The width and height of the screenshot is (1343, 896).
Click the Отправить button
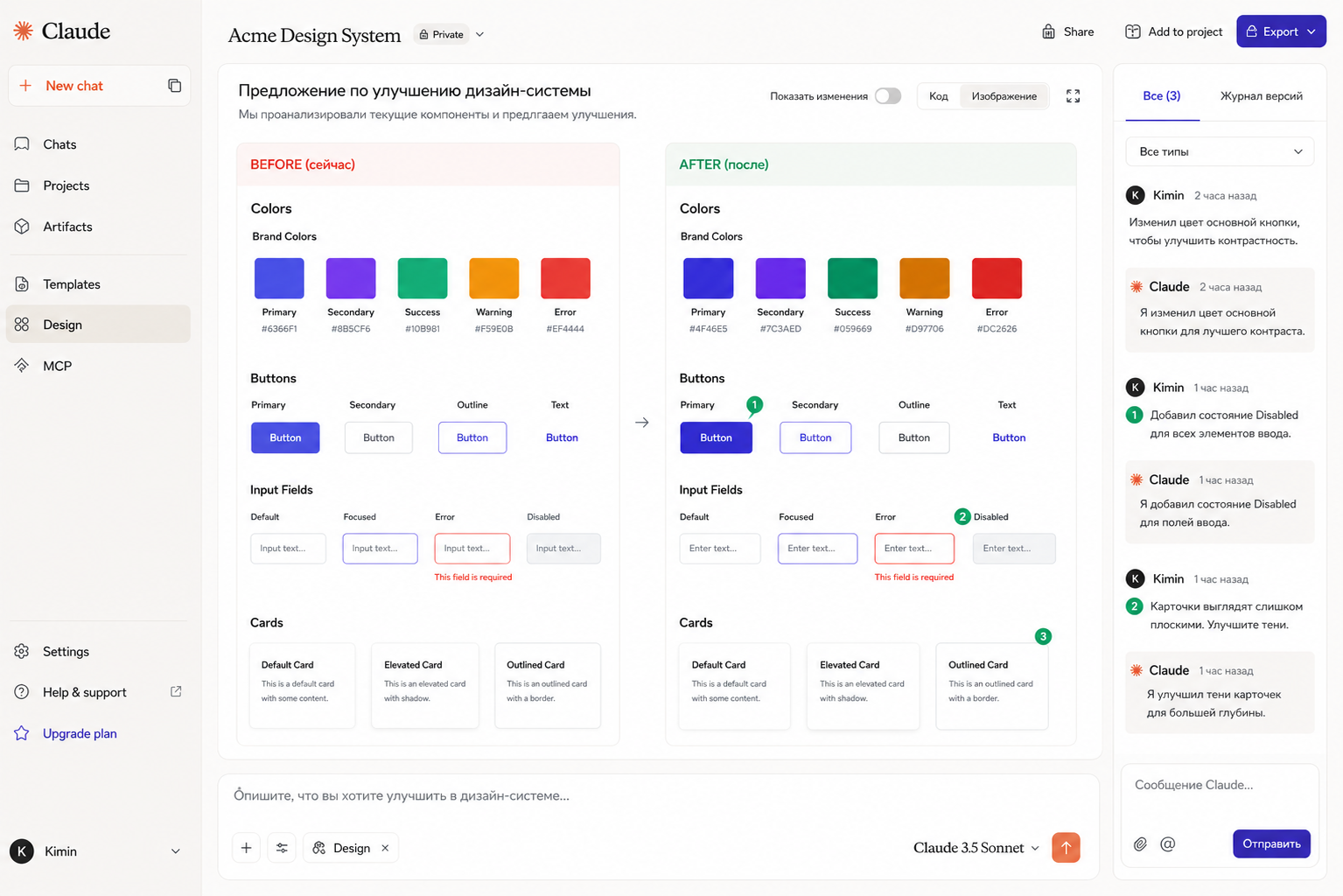pos(1271,843)
